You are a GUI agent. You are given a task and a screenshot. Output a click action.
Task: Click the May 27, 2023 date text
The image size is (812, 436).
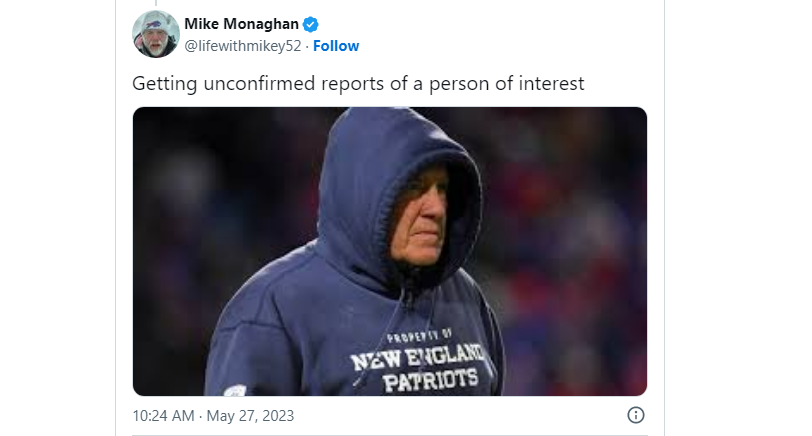250,416
